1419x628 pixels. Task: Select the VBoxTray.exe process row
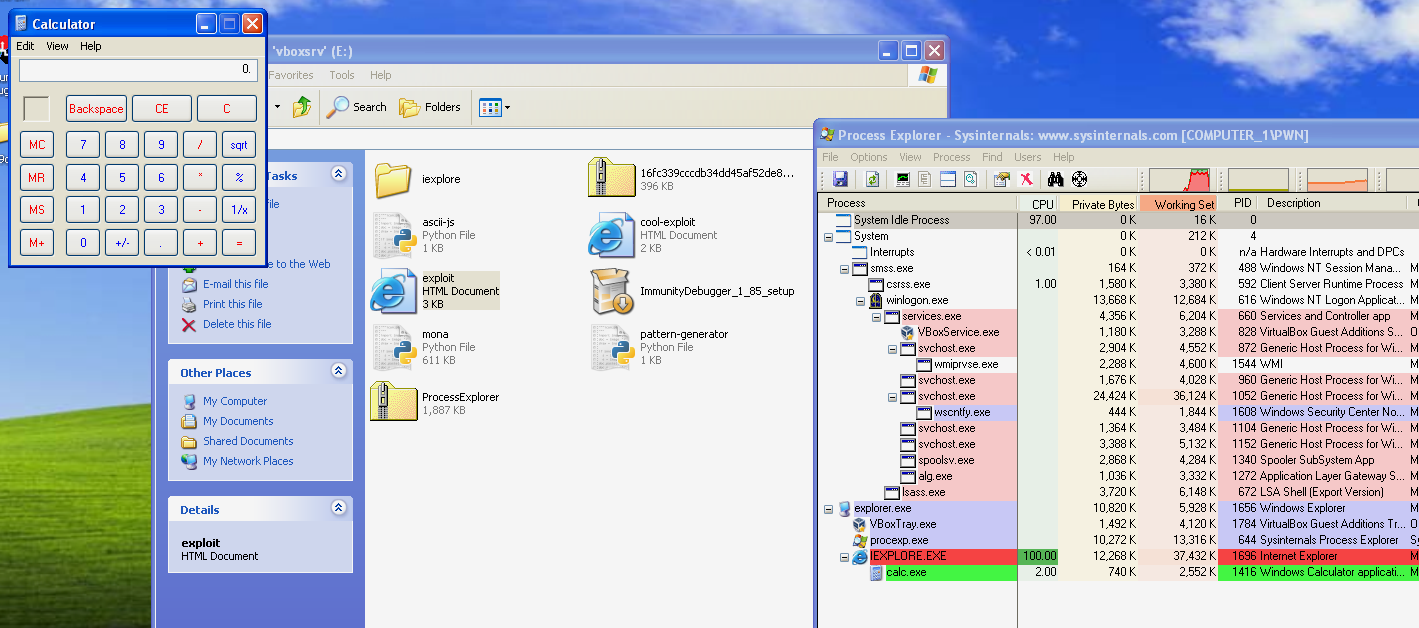pos(1118,524)
